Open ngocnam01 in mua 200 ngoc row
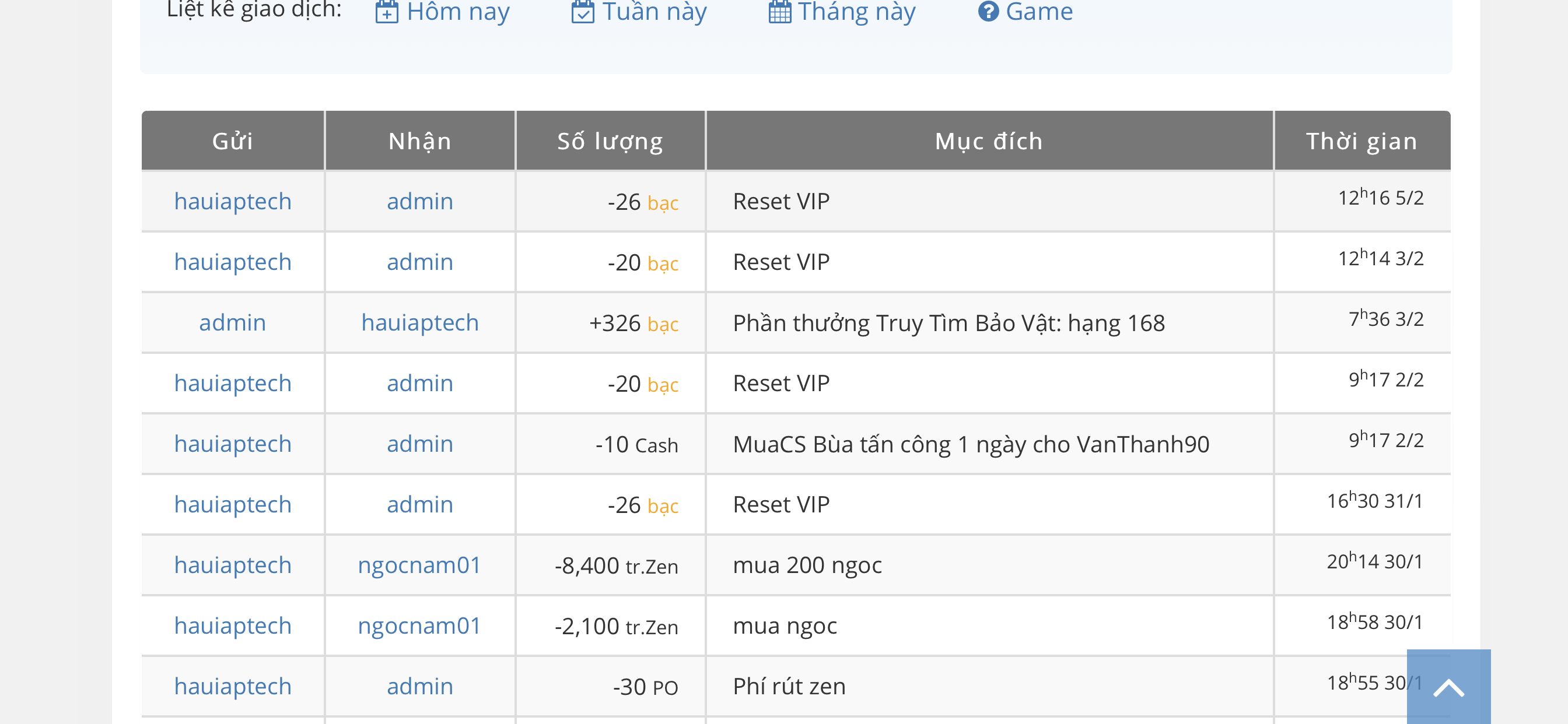Viewport: 1568px width, 724px height. pyautogui.click(x=419, y=565)
